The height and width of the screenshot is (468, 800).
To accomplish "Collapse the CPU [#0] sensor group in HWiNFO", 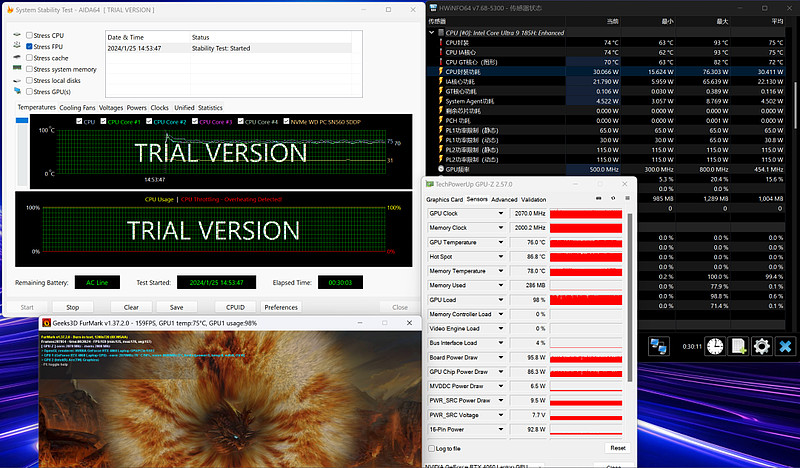I will [432, 33].
